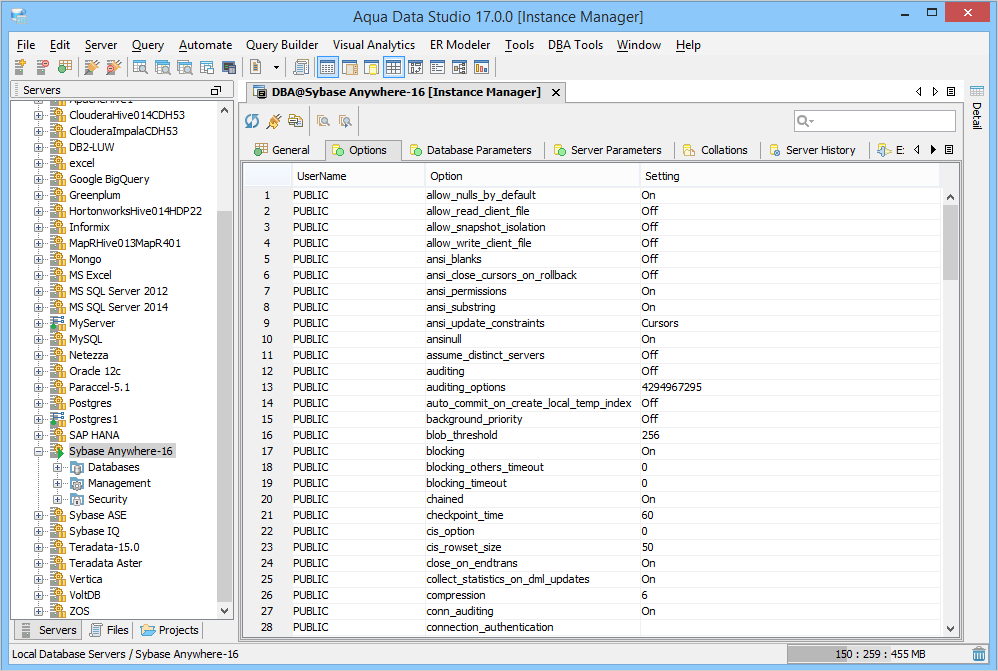Expand the Teradata Aster server node
Screen dimensions: 998x671
(39, 563)
